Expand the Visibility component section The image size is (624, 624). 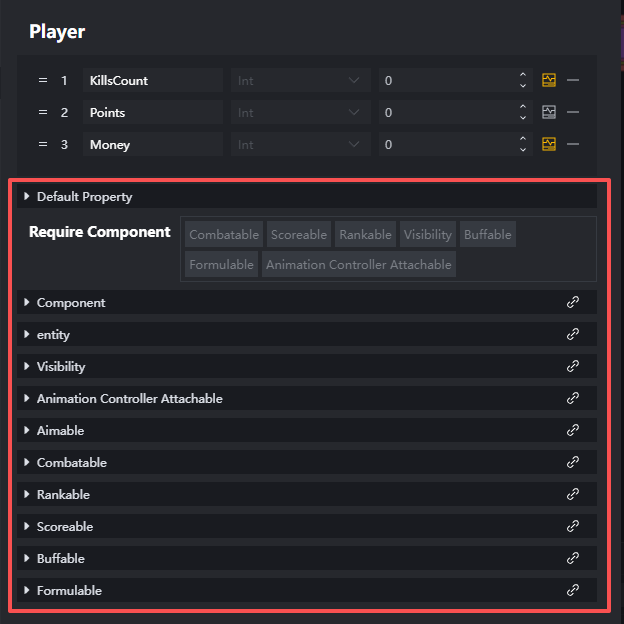click(x=27, y=366)
